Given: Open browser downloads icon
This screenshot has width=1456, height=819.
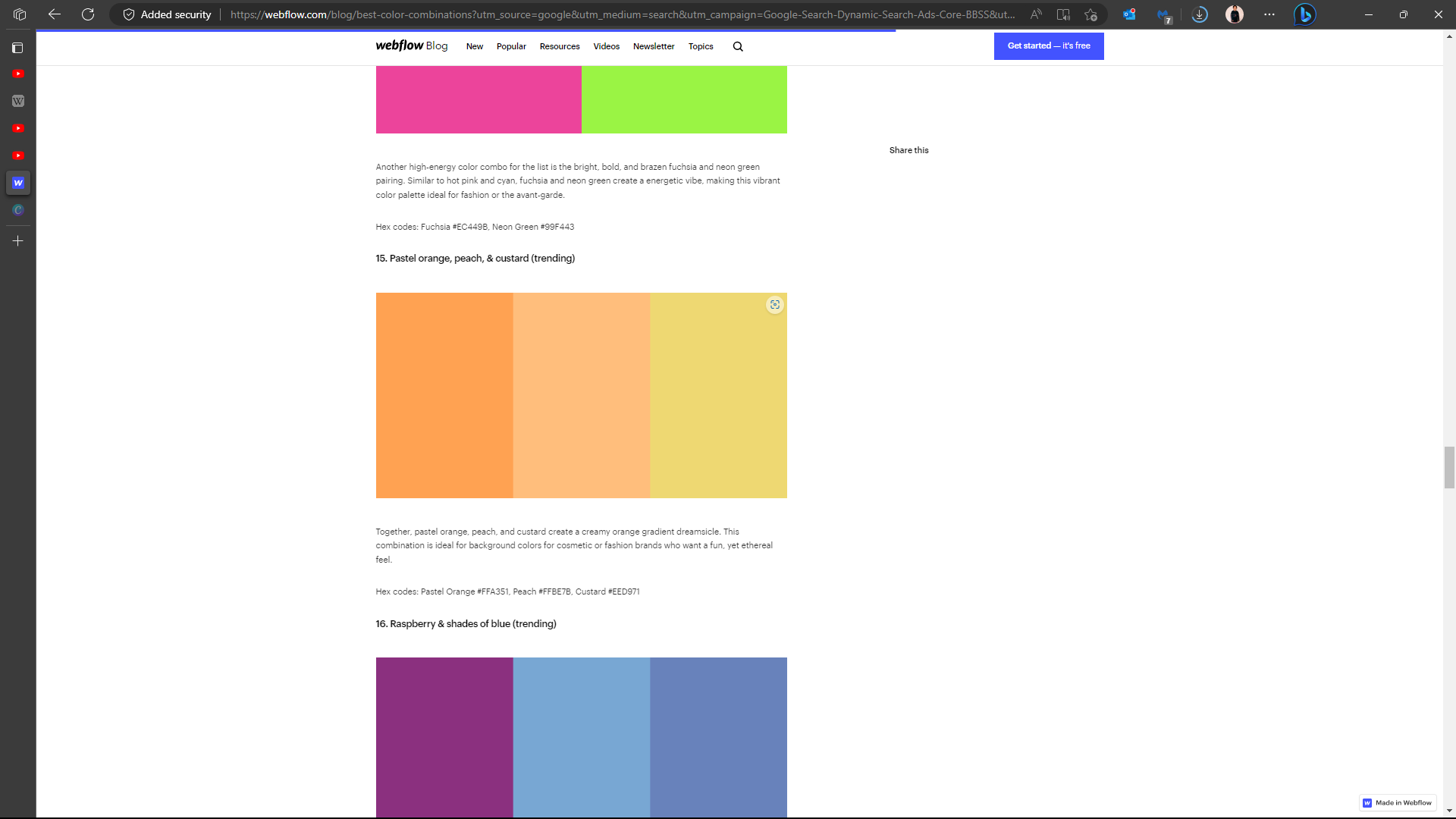Looking at the screenshot, I should pyautogui.click(x=1199, y=14).
